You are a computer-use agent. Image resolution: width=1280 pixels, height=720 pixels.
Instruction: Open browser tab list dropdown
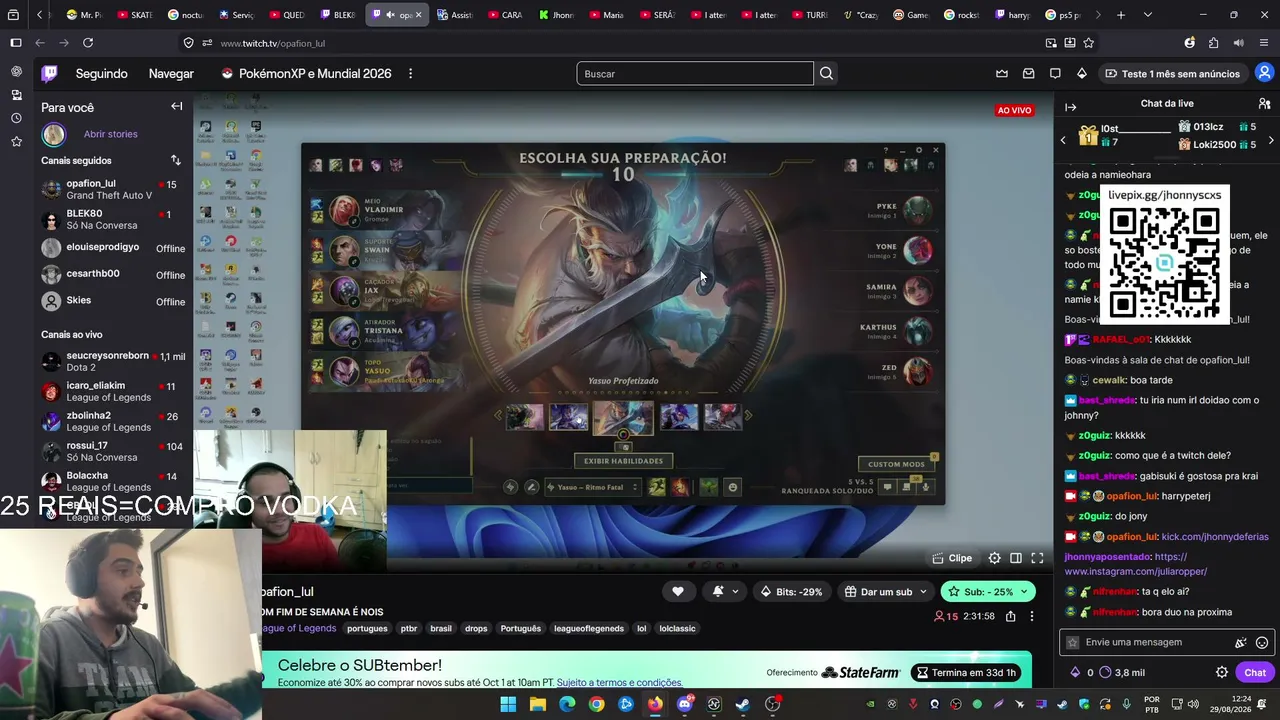pos(1147,15)
